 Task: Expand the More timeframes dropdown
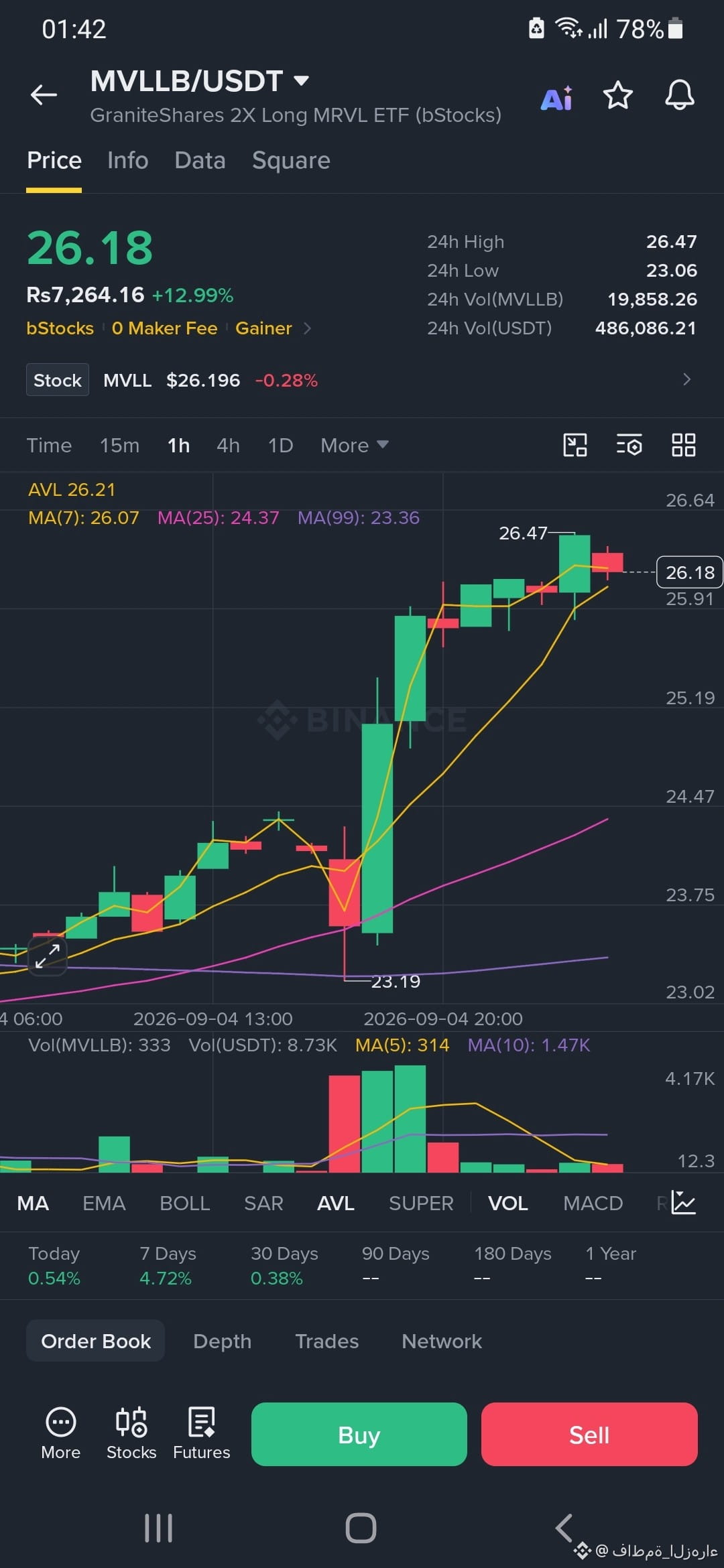click(354, 446)
